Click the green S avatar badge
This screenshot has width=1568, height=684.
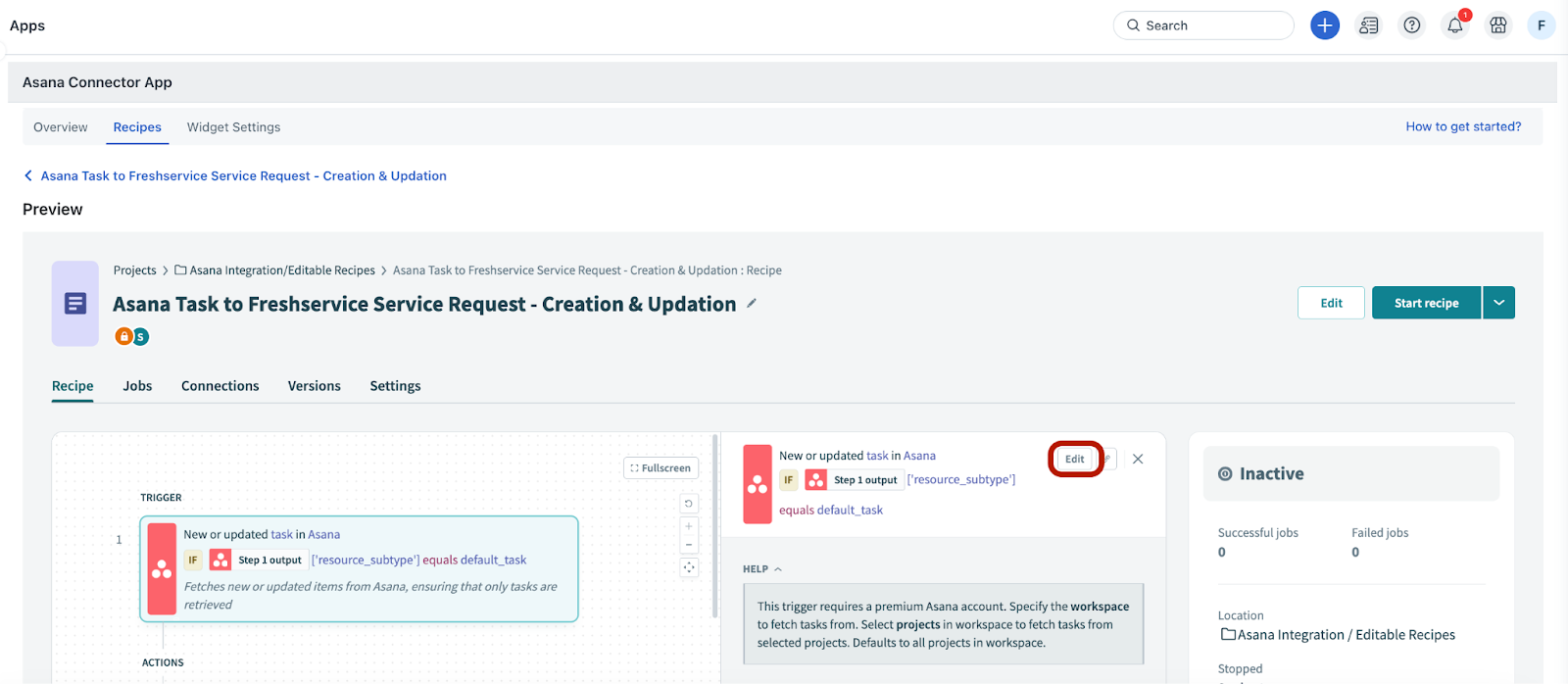[140, 336]
